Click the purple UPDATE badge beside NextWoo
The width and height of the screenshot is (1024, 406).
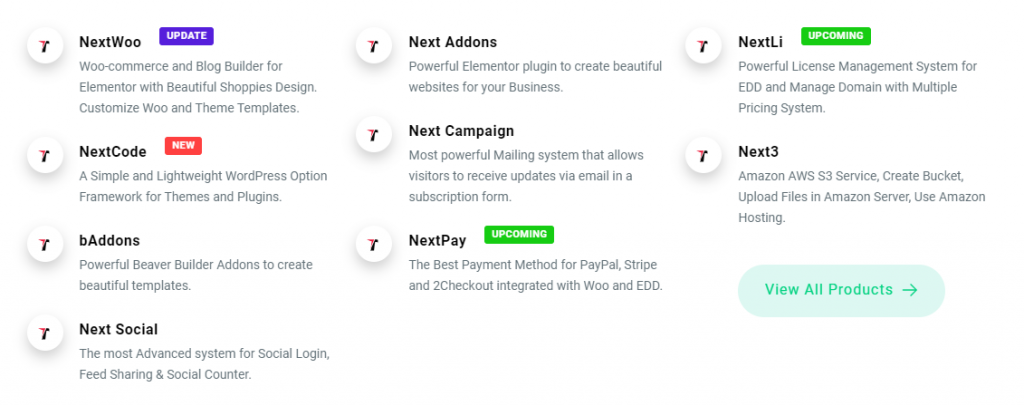(x=186, y=36)
